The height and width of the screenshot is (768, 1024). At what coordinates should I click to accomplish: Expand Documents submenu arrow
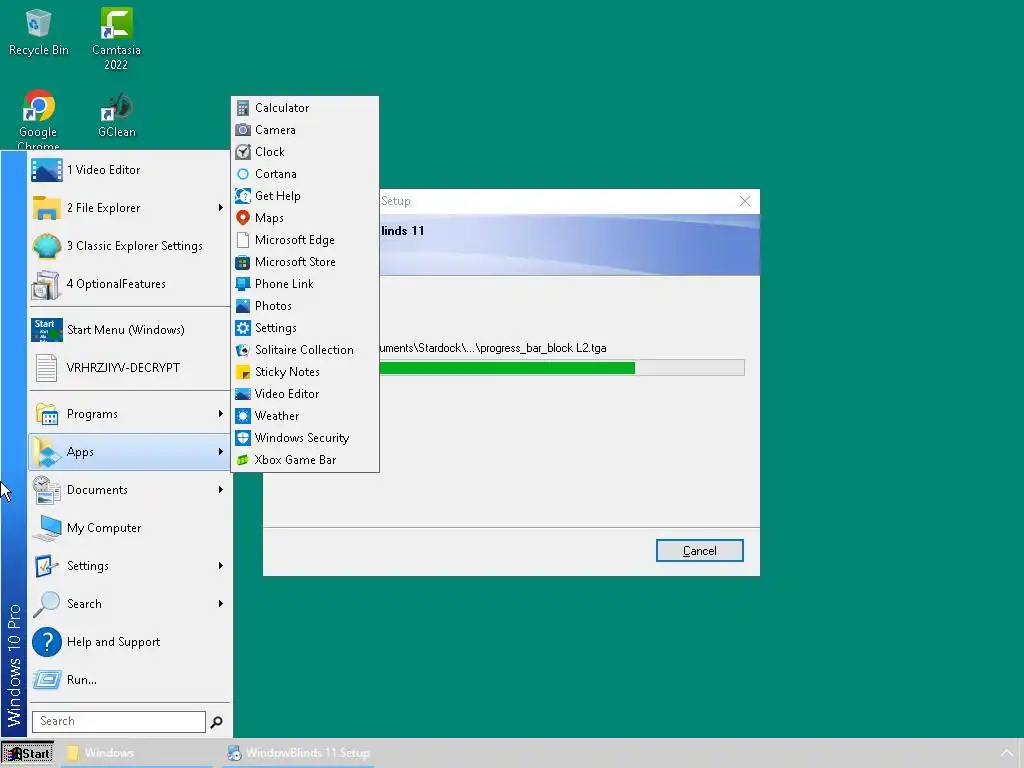coord(221,490)
